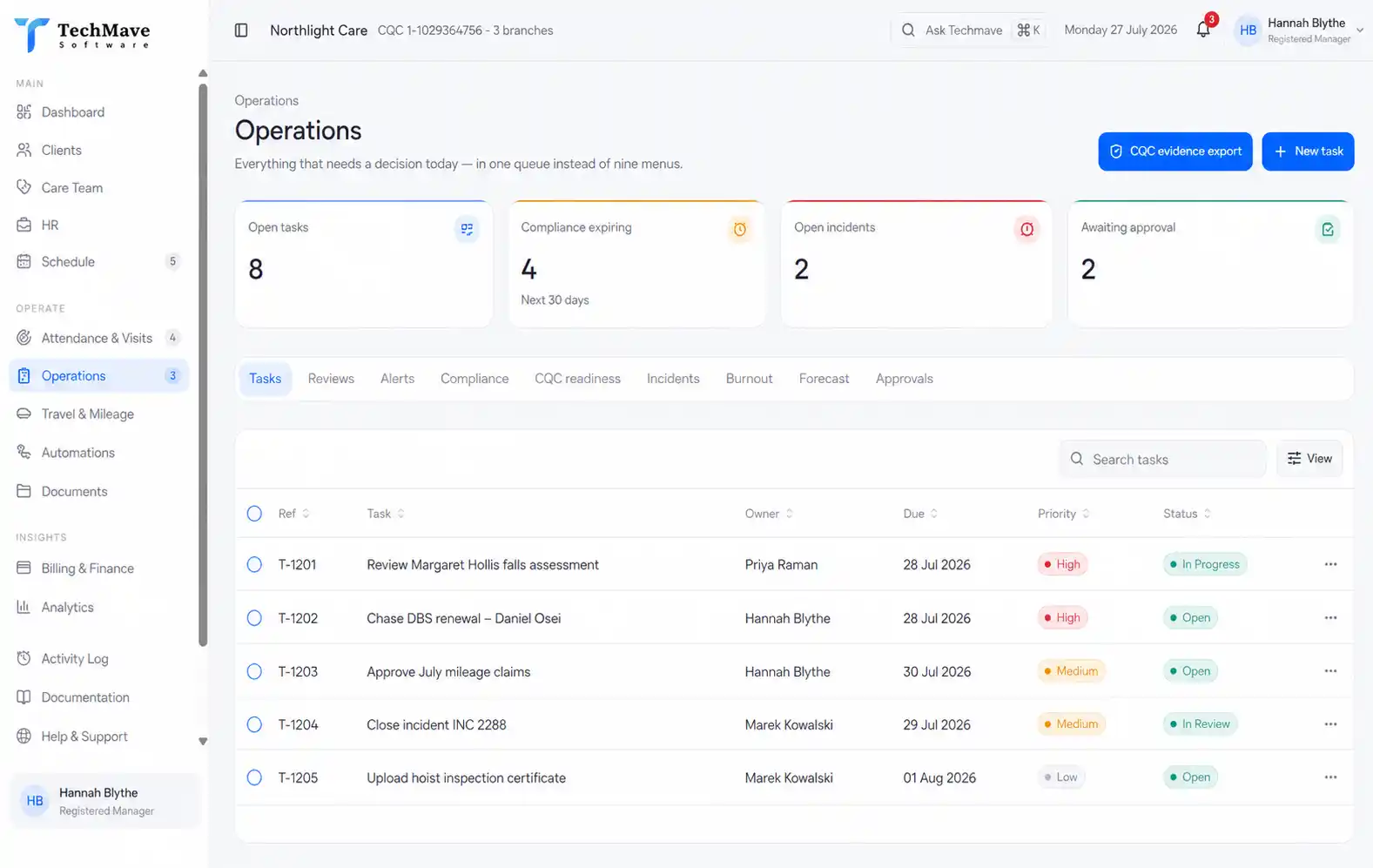Click the Open incidents alert icon
Viewport: 1373px width, 868px height.
(1026, 229)
